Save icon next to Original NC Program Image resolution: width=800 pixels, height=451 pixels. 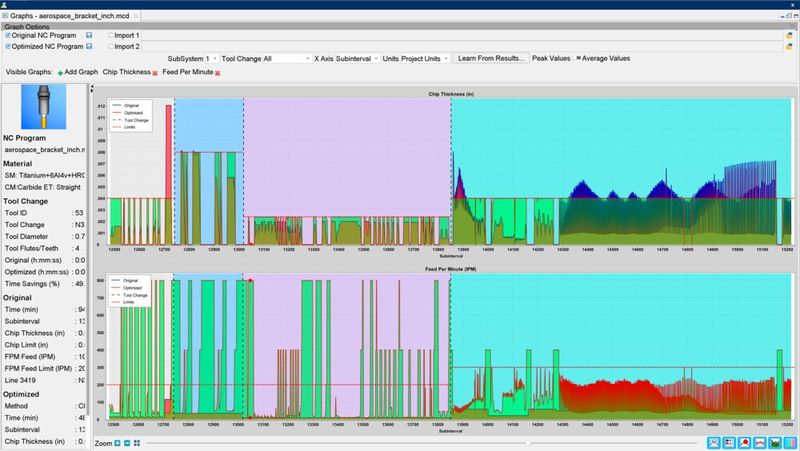tap(89, 35)
